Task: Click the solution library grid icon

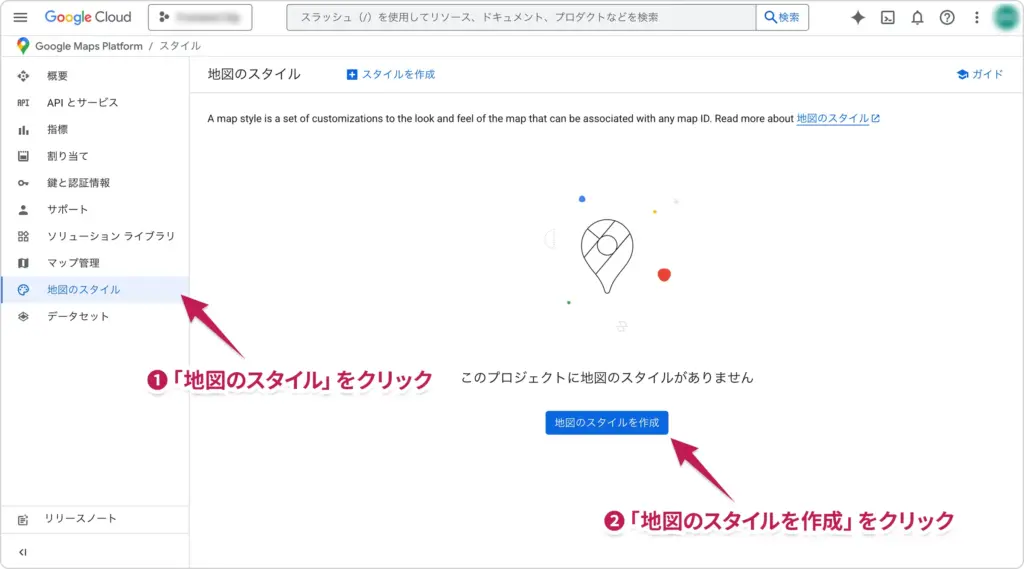Action: pyautogui.click(x=24, y=236)
